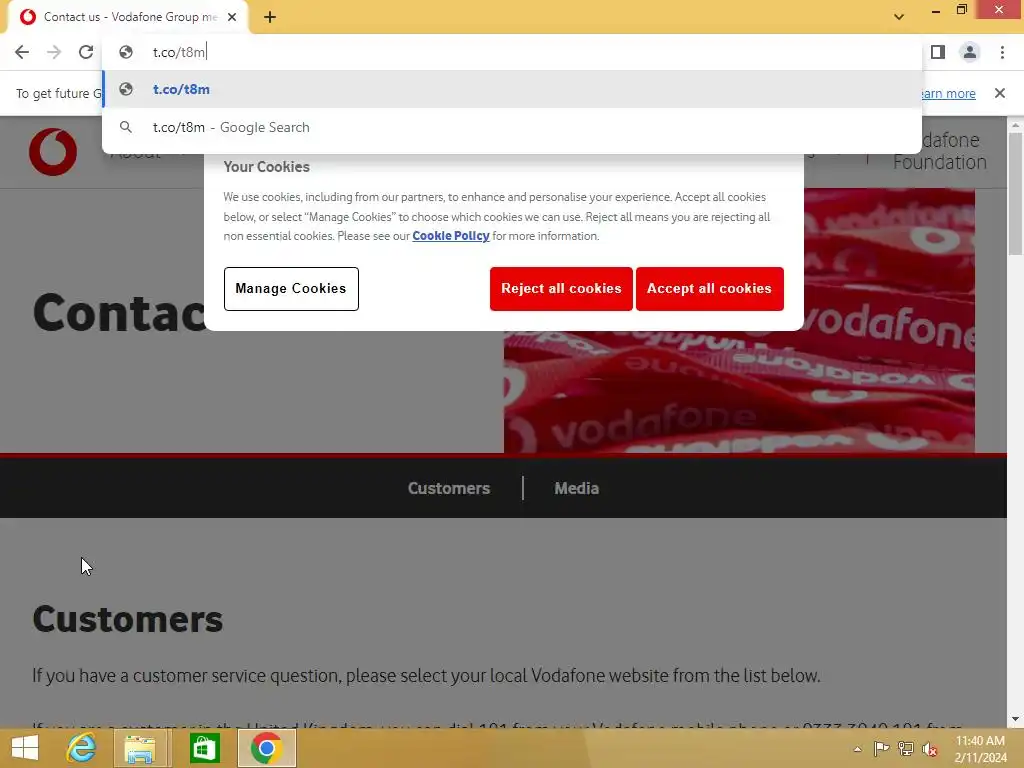
Task: Jump to the Media section tab
Action: click(577, 488)
